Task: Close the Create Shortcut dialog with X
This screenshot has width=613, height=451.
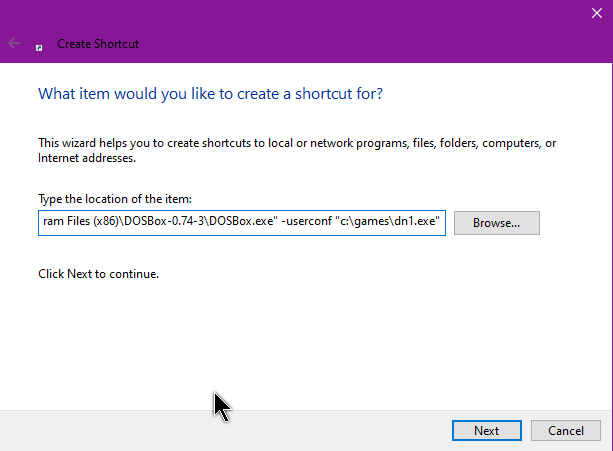Action: coord(597,13)
